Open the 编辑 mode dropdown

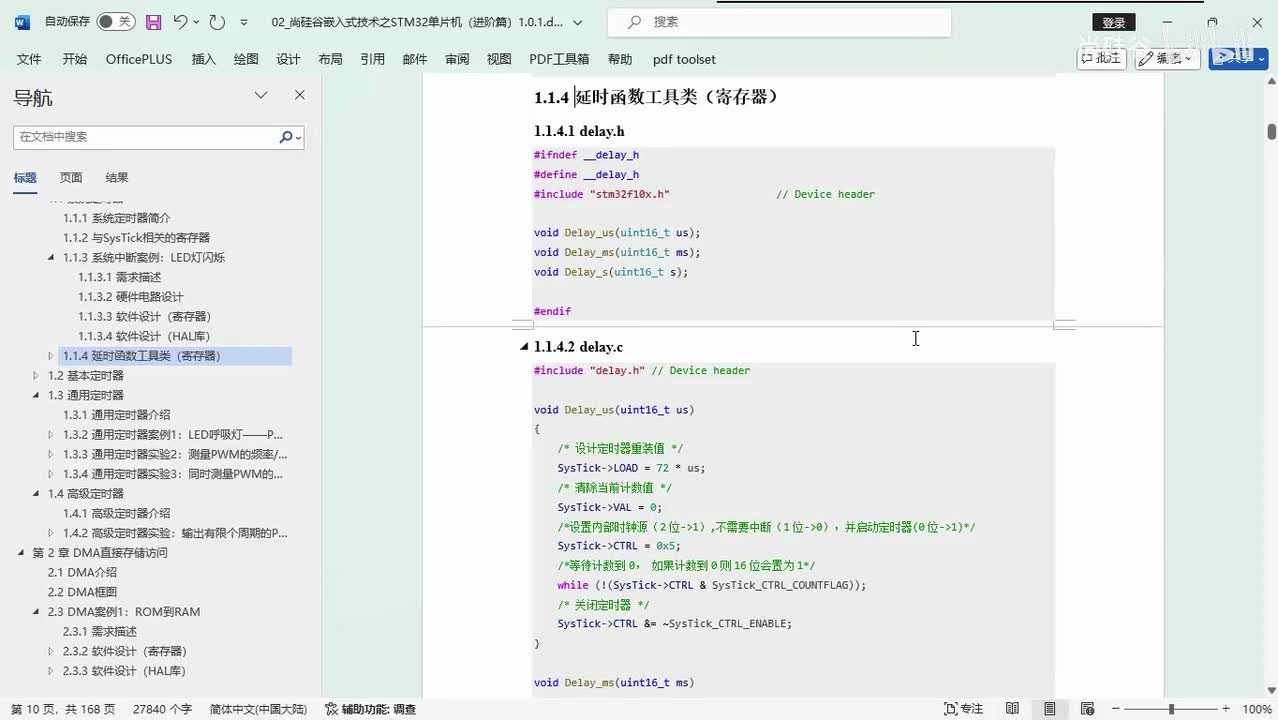pyautogui.click(x=1168, y=58)
